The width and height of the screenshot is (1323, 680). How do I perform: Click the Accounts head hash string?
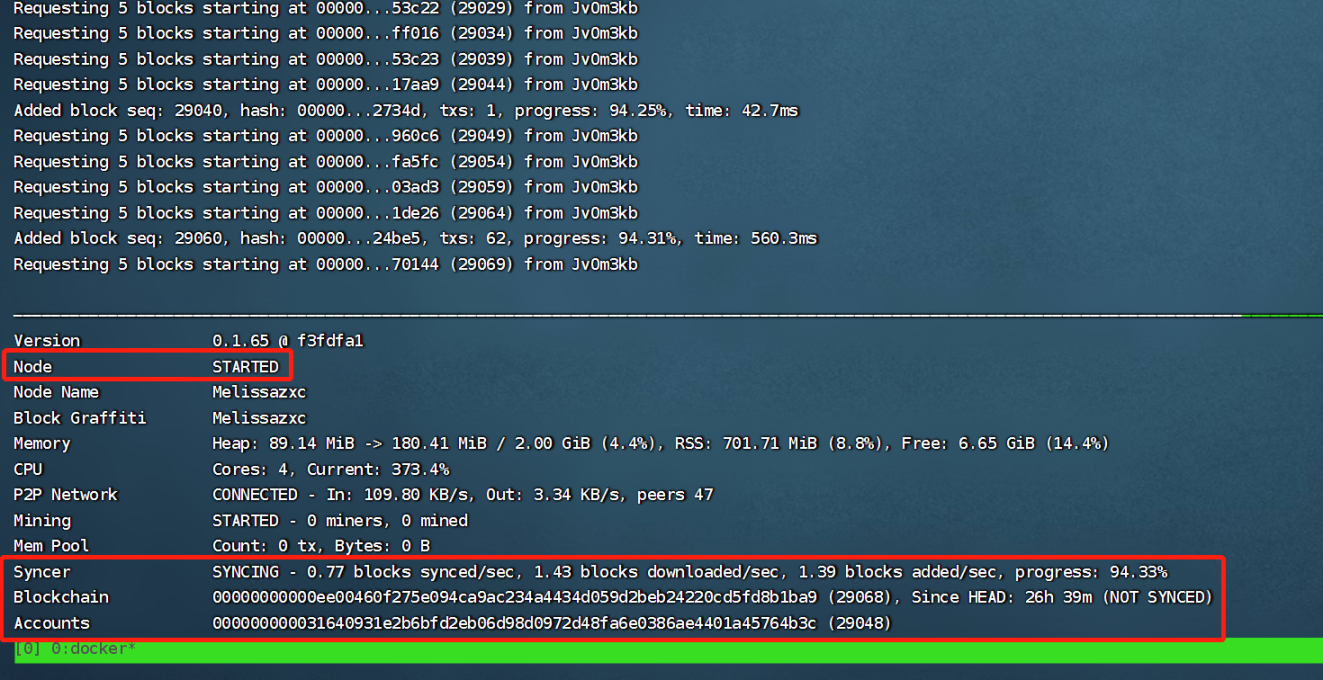pos(515,623)
